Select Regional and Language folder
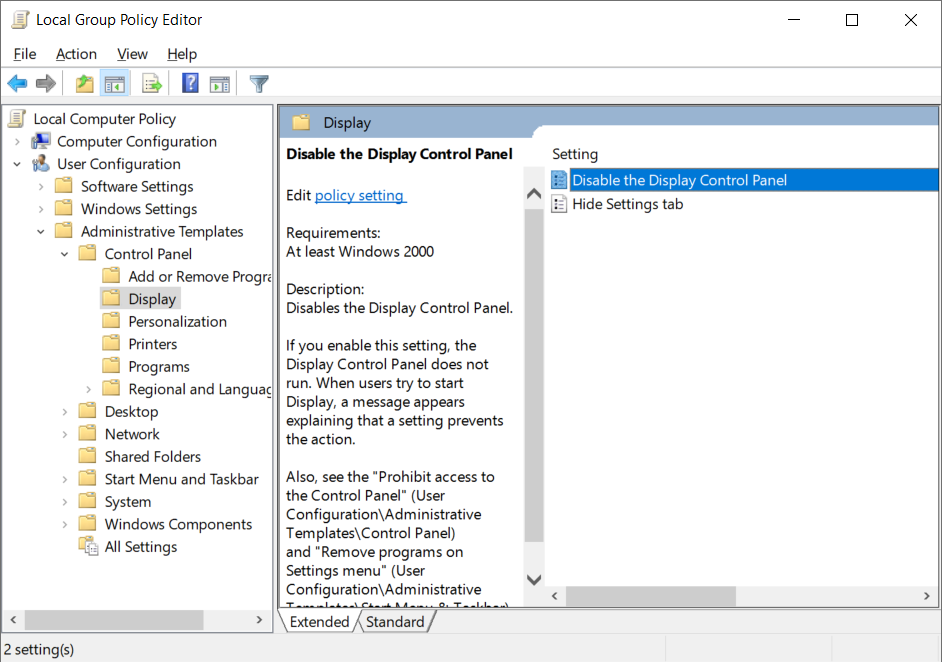 [186, 389]
